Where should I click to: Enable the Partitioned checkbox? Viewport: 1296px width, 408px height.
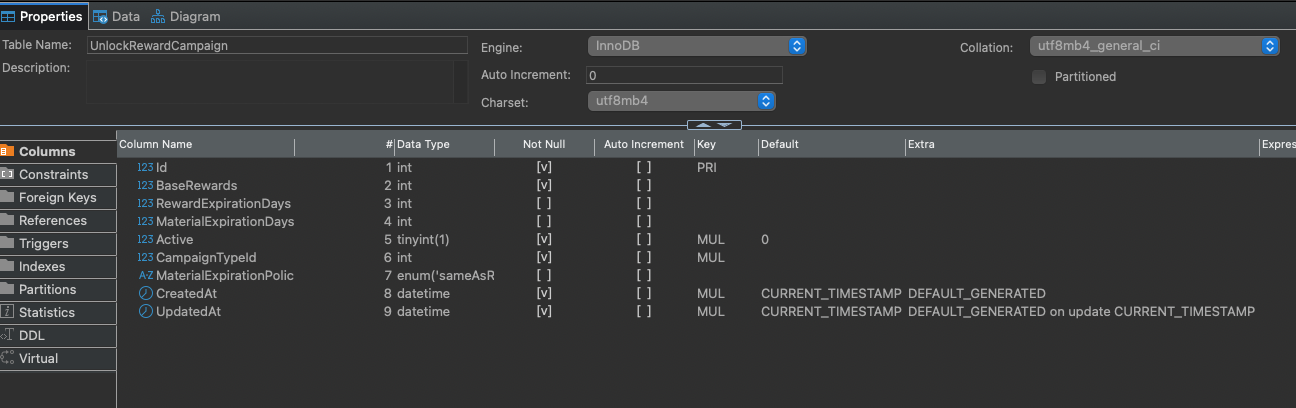coord(1039,77)
